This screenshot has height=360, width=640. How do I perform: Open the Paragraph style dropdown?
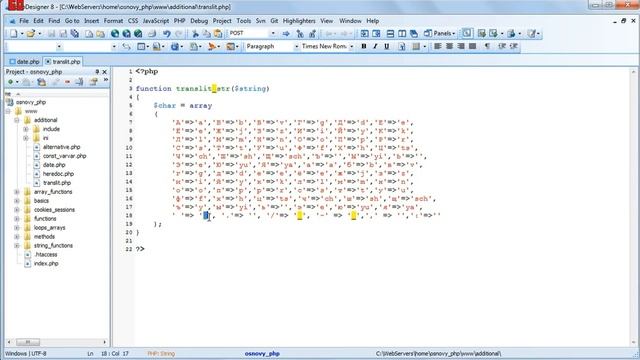(x=296, y=47)
